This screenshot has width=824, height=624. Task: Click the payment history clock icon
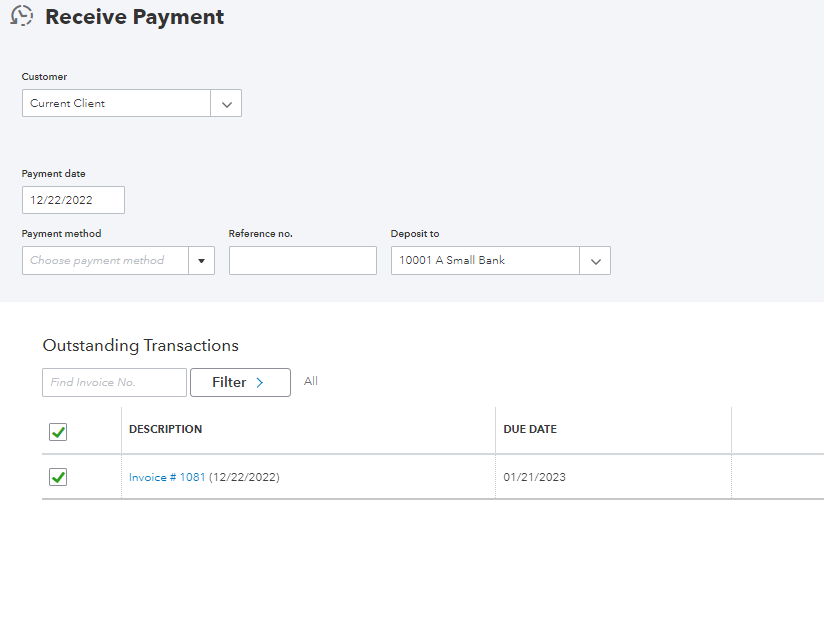21,17
